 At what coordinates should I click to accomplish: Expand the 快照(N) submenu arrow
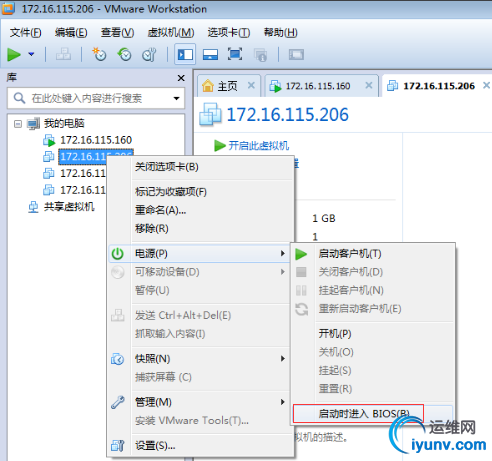[283, 359]
